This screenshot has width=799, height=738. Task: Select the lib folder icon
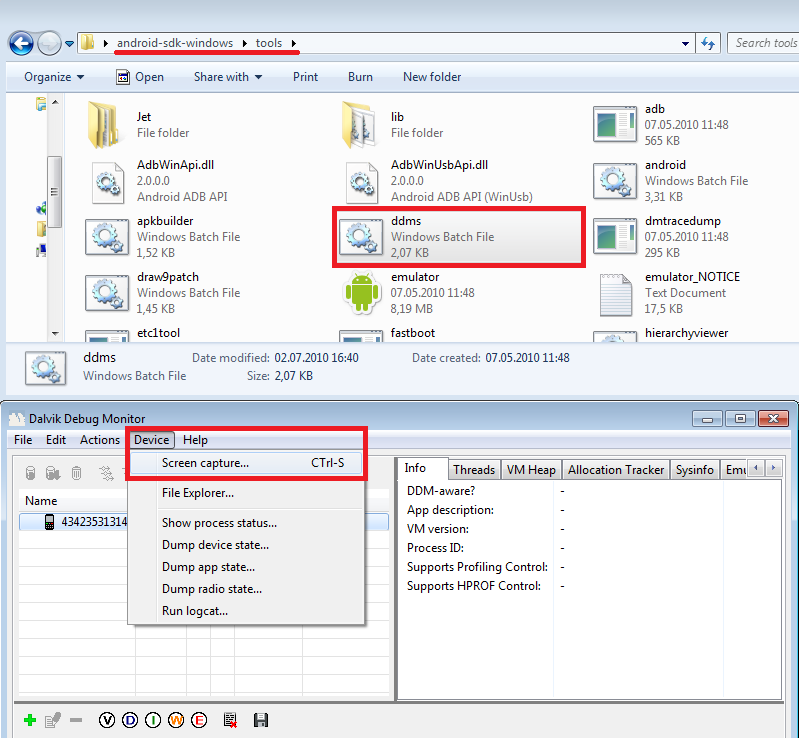click(x=359, y=125)
